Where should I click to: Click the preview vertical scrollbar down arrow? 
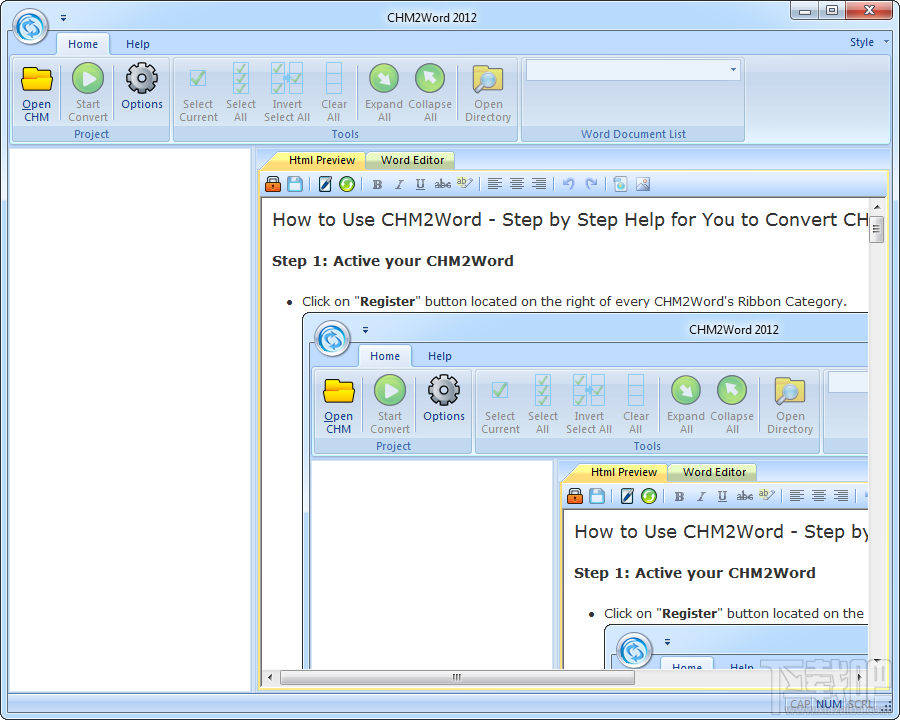[x=876, y=661]
